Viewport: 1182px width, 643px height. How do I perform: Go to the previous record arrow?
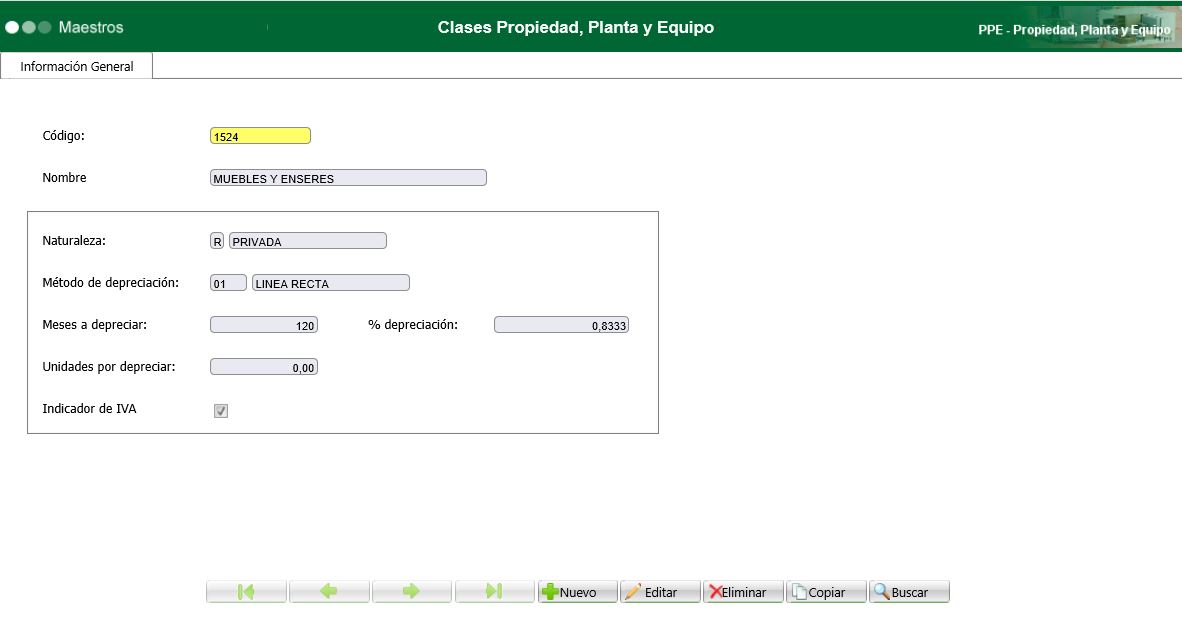[x=329, y=592]
